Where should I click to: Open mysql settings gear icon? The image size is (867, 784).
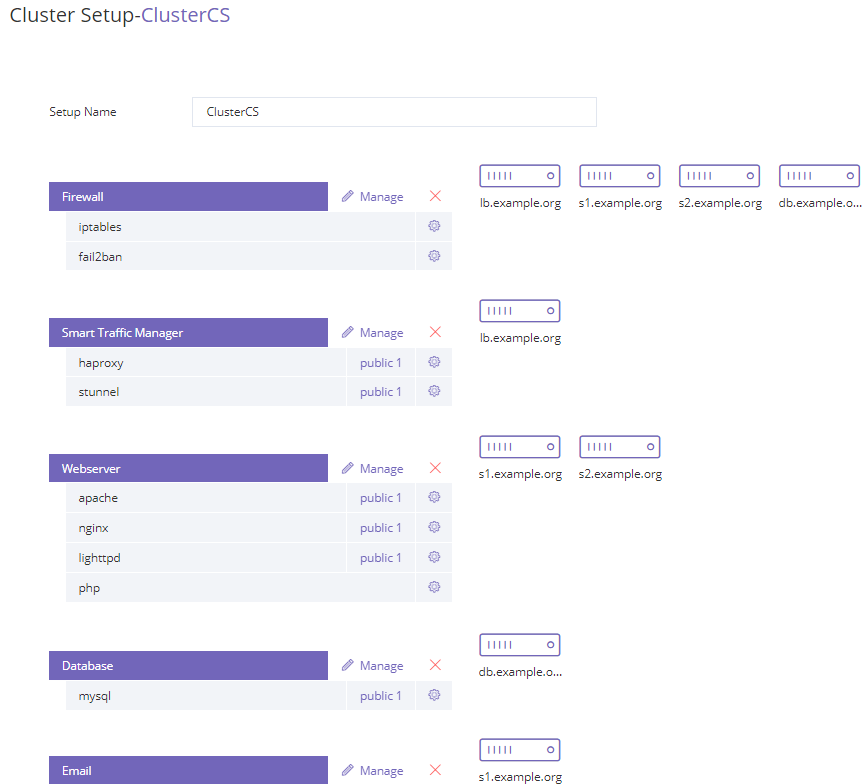tap(434, 695)
